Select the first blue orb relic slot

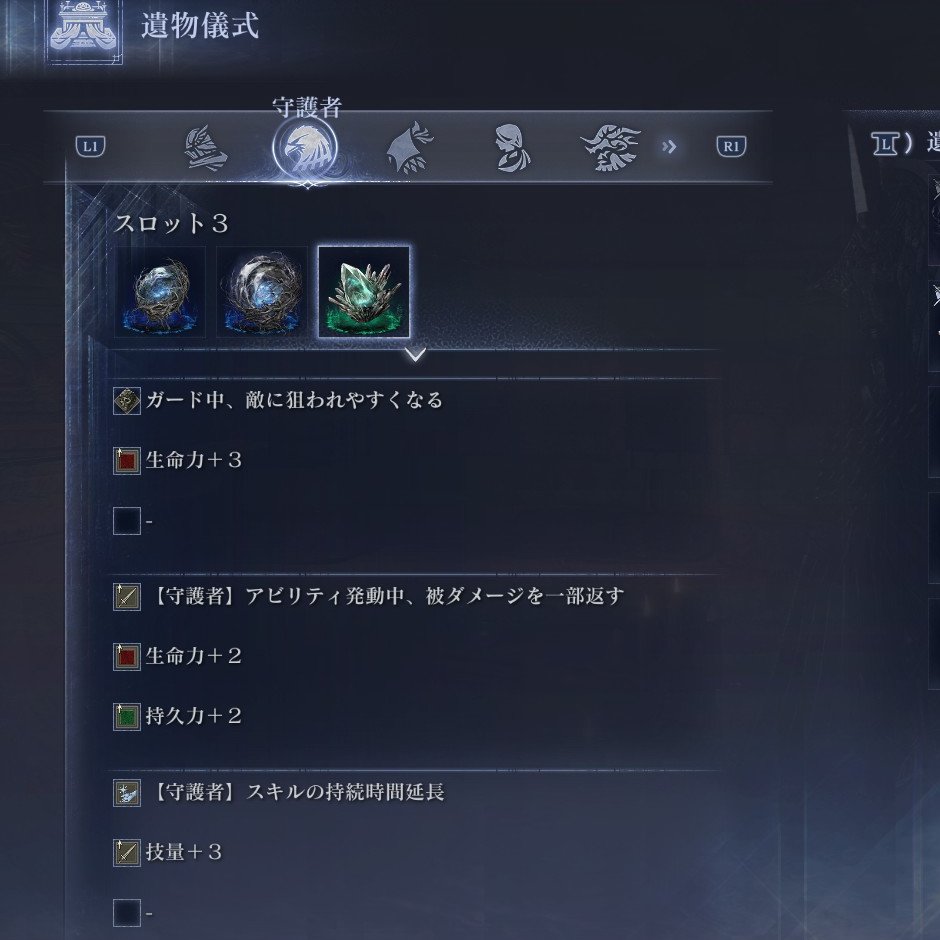[x=160, y=292]
